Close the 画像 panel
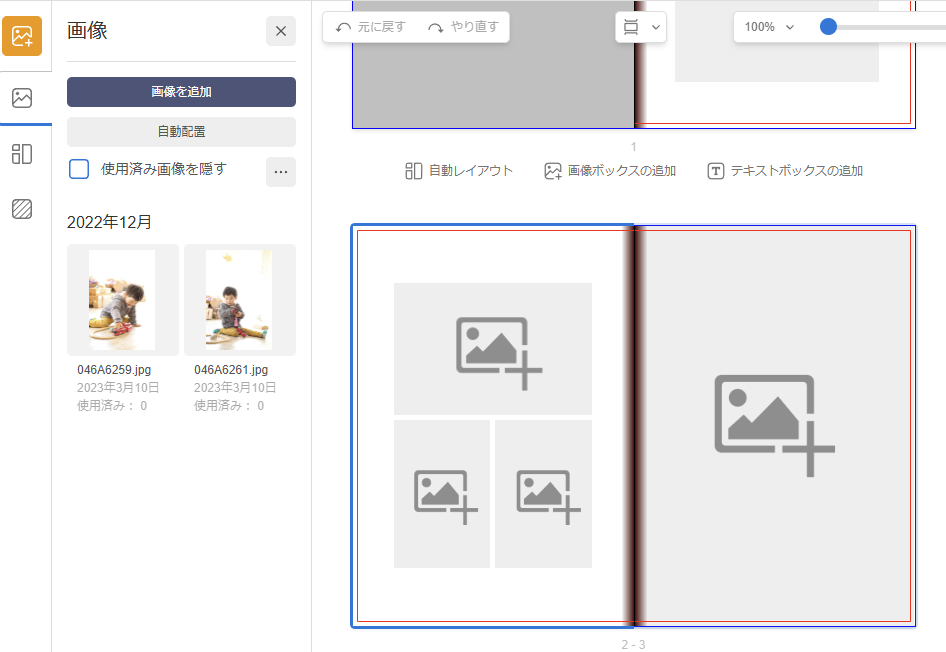The height and width of the screenshot is (652, 946). click(280, 31)
